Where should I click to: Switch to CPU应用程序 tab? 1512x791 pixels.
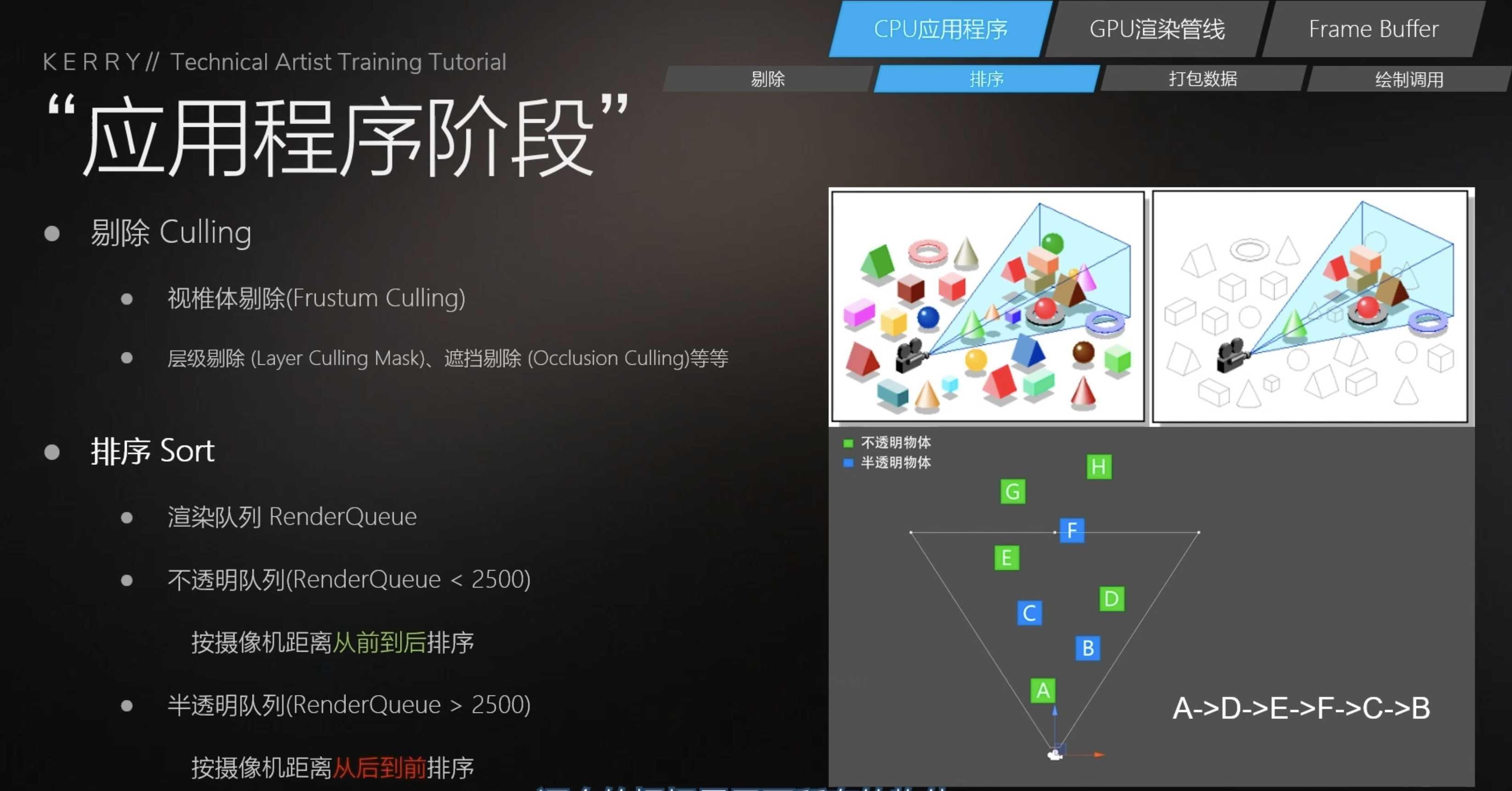coord(940,29)
